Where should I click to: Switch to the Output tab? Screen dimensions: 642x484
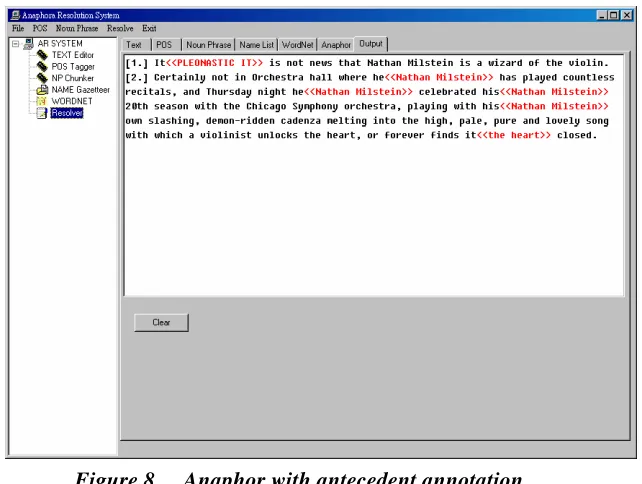click(x=371, y=44)
